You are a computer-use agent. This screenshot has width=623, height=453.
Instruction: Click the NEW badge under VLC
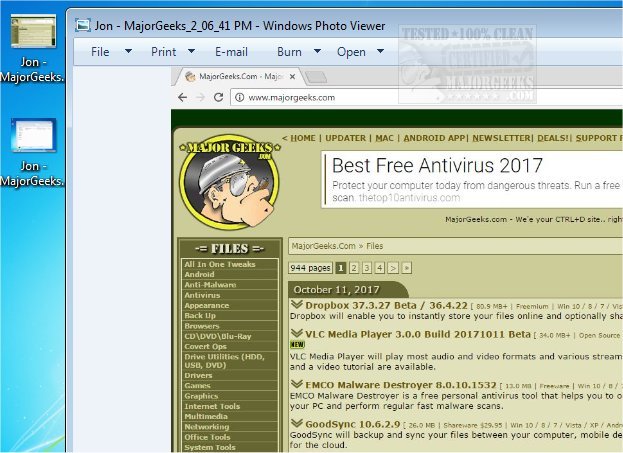coord(297,345)
